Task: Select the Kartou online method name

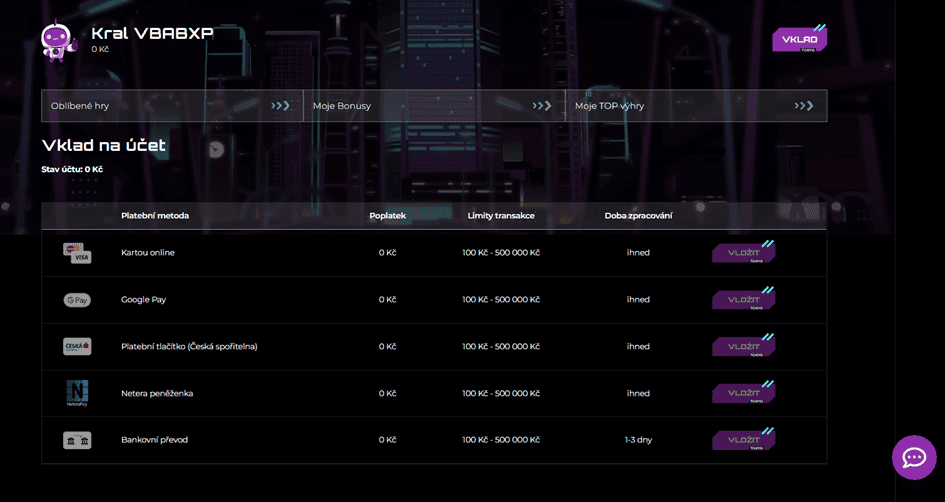Action: coord(148,253)
